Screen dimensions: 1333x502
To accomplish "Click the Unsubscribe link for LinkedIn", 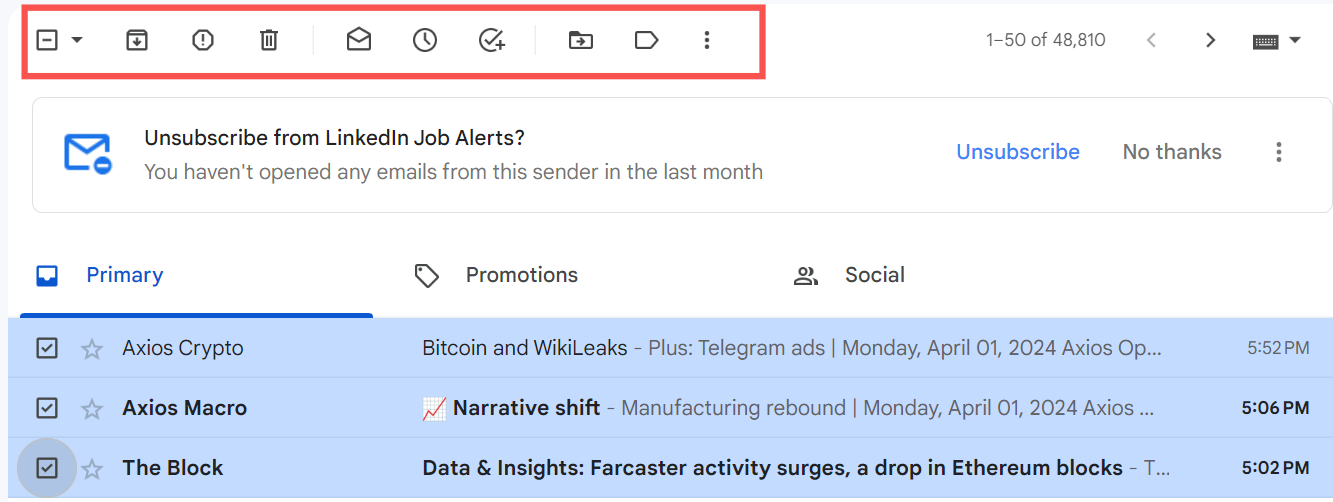I will (1018, 152).
